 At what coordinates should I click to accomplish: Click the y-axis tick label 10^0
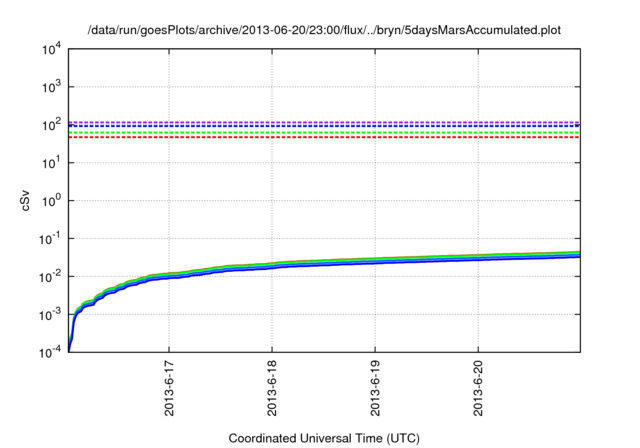click(52, 200)
